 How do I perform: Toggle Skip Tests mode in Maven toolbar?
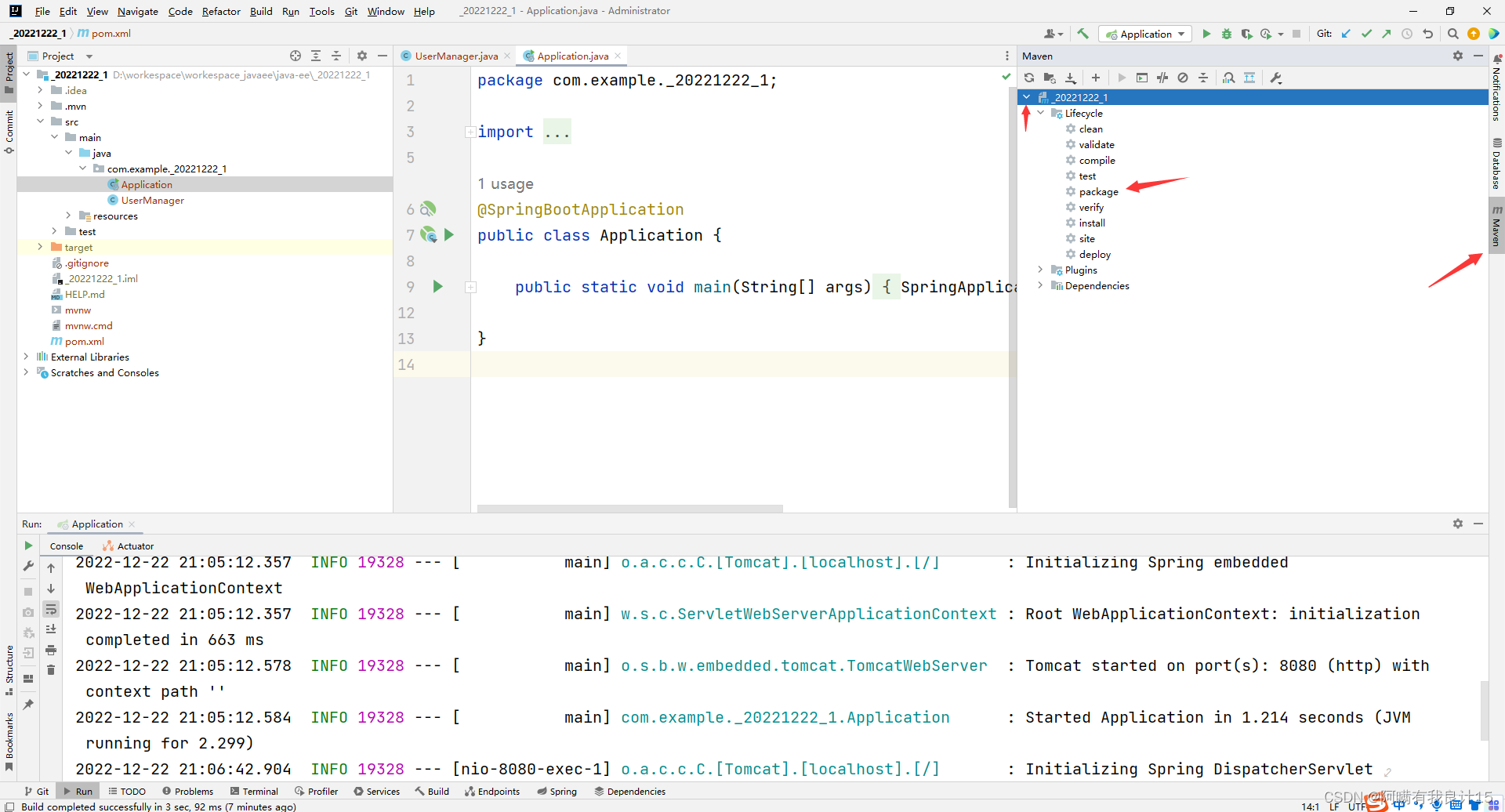pyautogui.click(x=1183, y=78)
